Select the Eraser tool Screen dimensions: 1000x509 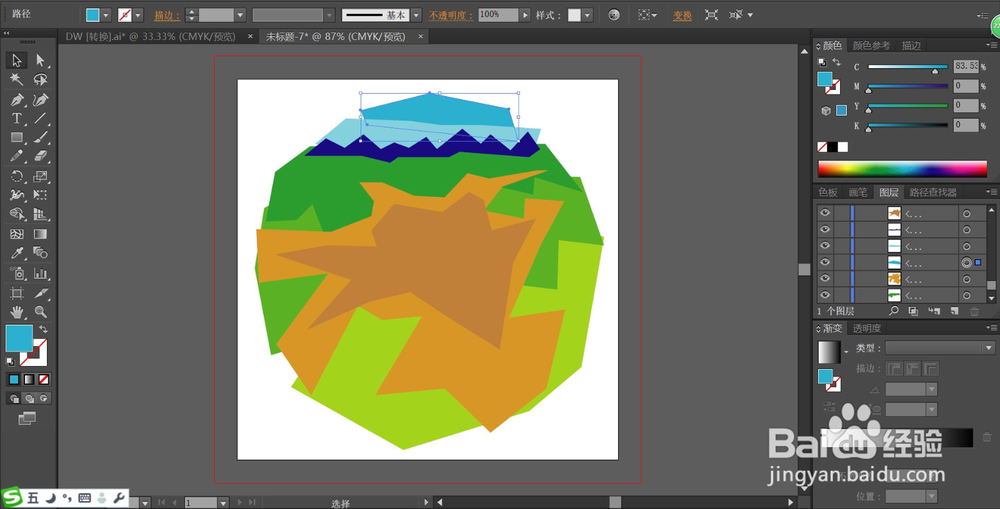pos(40,156)
